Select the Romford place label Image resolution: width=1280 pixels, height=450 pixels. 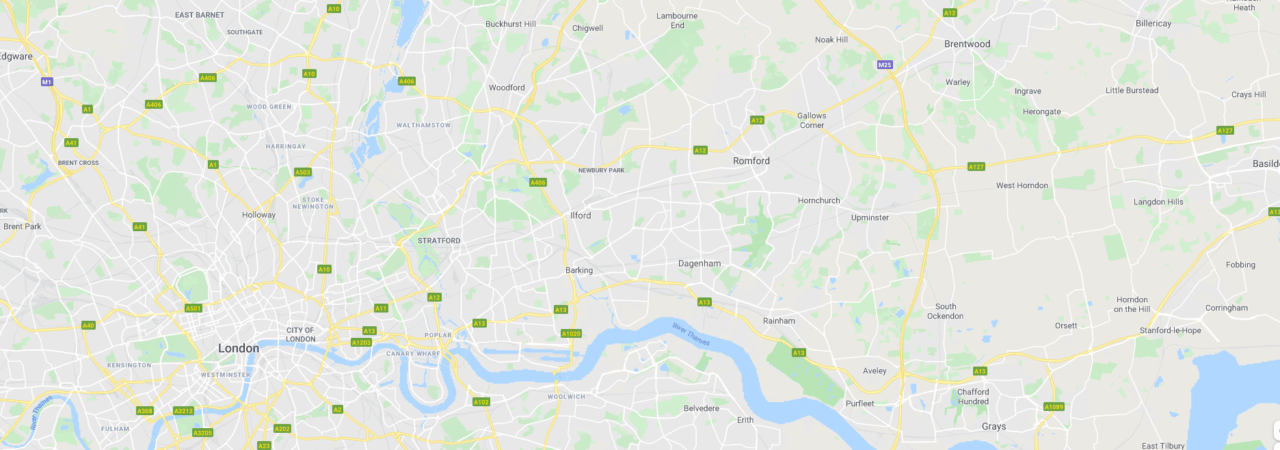751,160
